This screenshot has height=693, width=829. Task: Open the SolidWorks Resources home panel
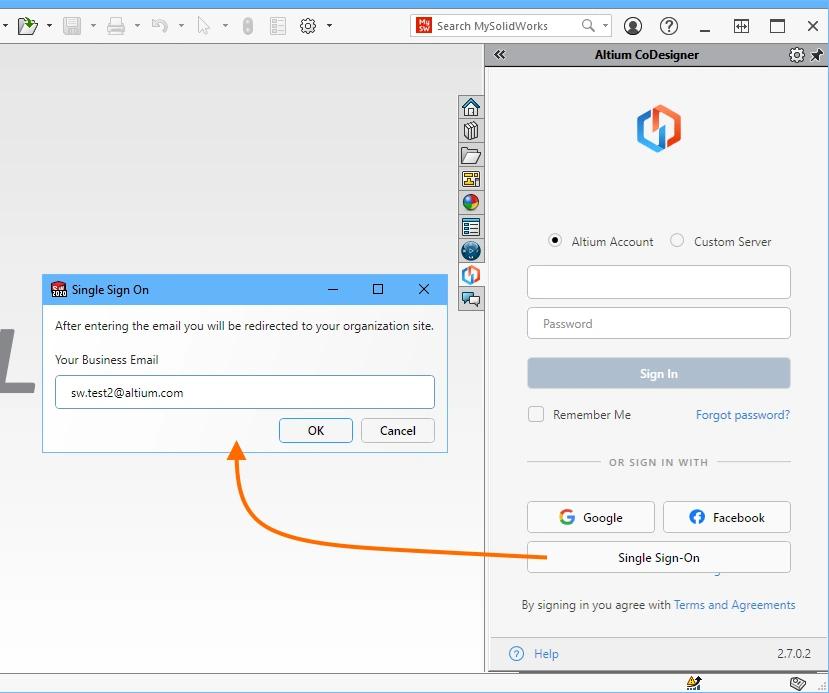coord(471,107)
